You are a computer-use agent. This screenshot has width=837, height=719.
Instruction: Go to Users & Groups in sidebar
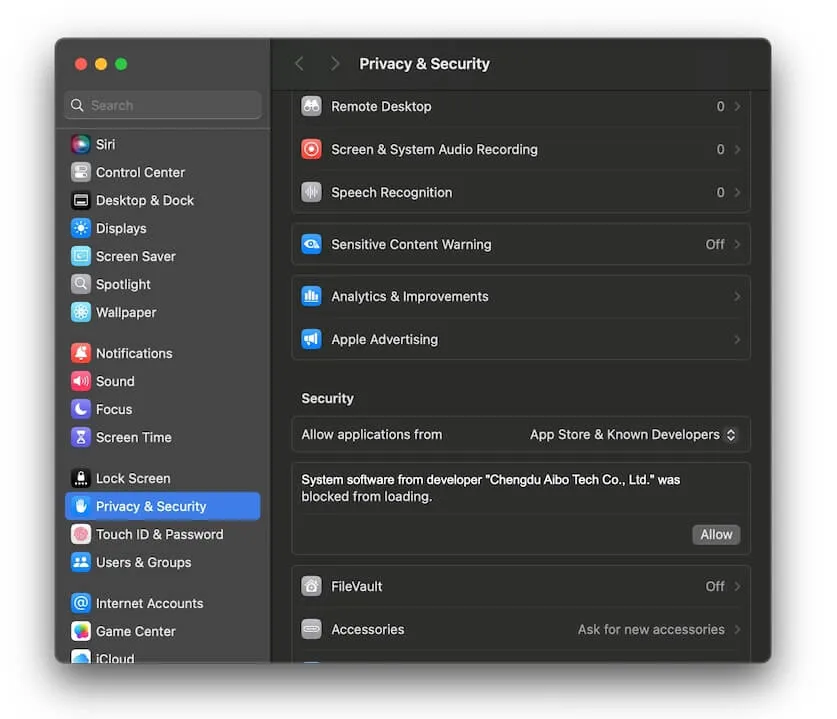click(143, 562)
